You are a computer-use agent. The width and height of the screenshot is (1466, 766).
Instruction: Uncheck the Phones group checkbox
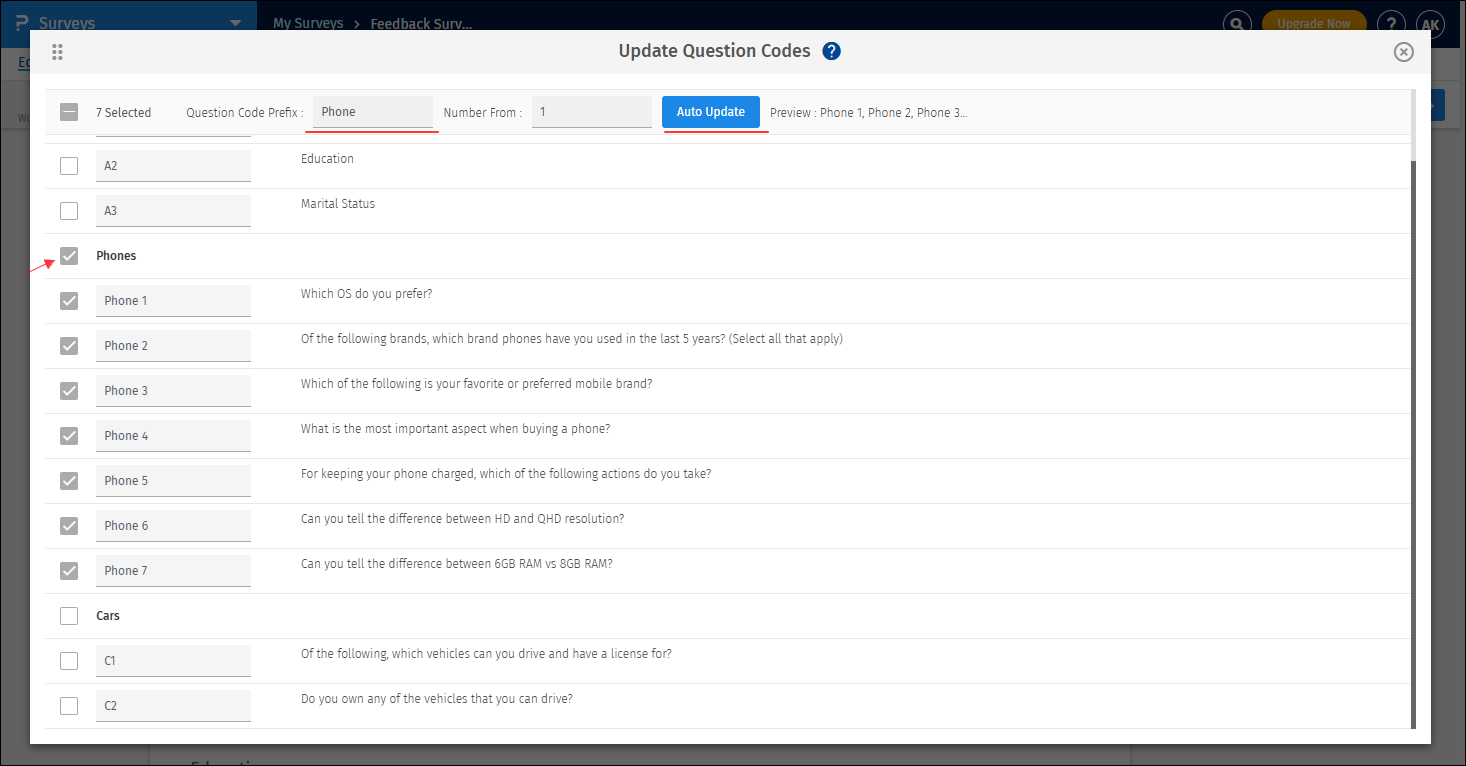click(68, 255)
